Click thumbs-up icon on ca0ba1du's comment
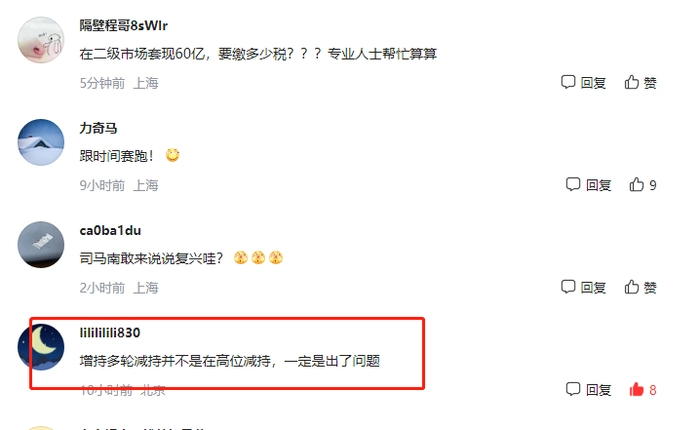700x430 pixels. point(631,287)
